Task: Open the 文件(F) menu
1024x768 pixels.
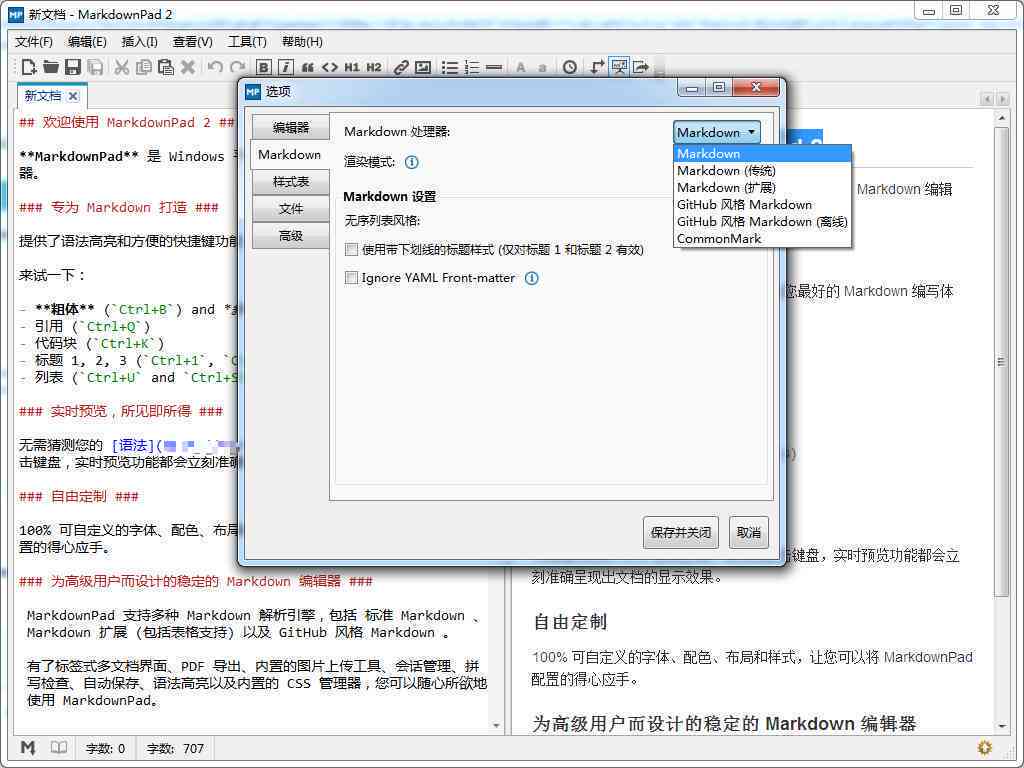Action: 33,42
